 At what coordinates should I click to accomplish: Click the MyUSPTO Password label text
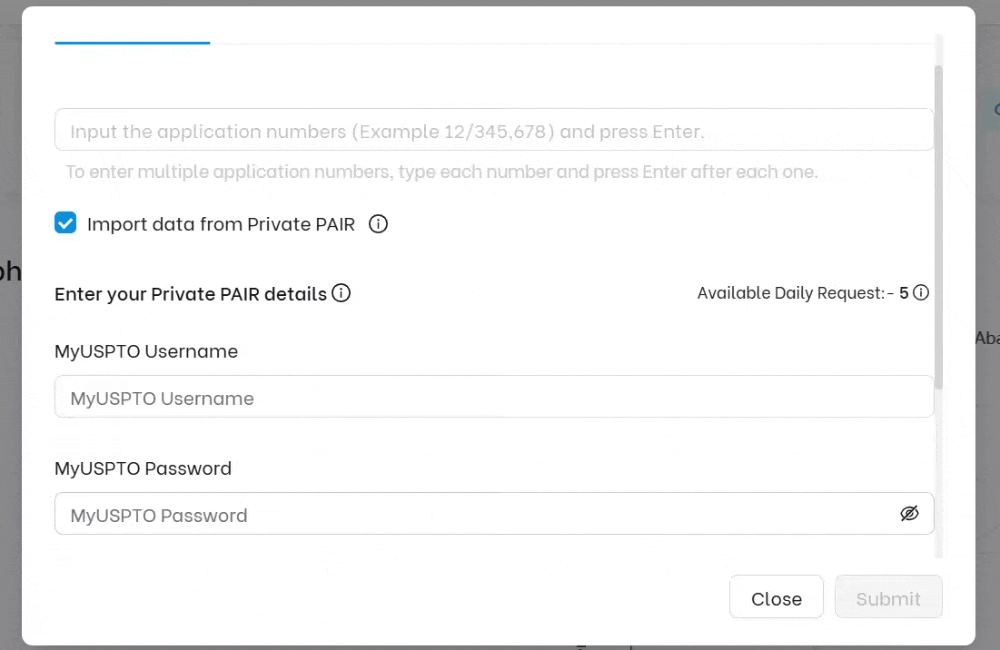(x=143, y=468)
